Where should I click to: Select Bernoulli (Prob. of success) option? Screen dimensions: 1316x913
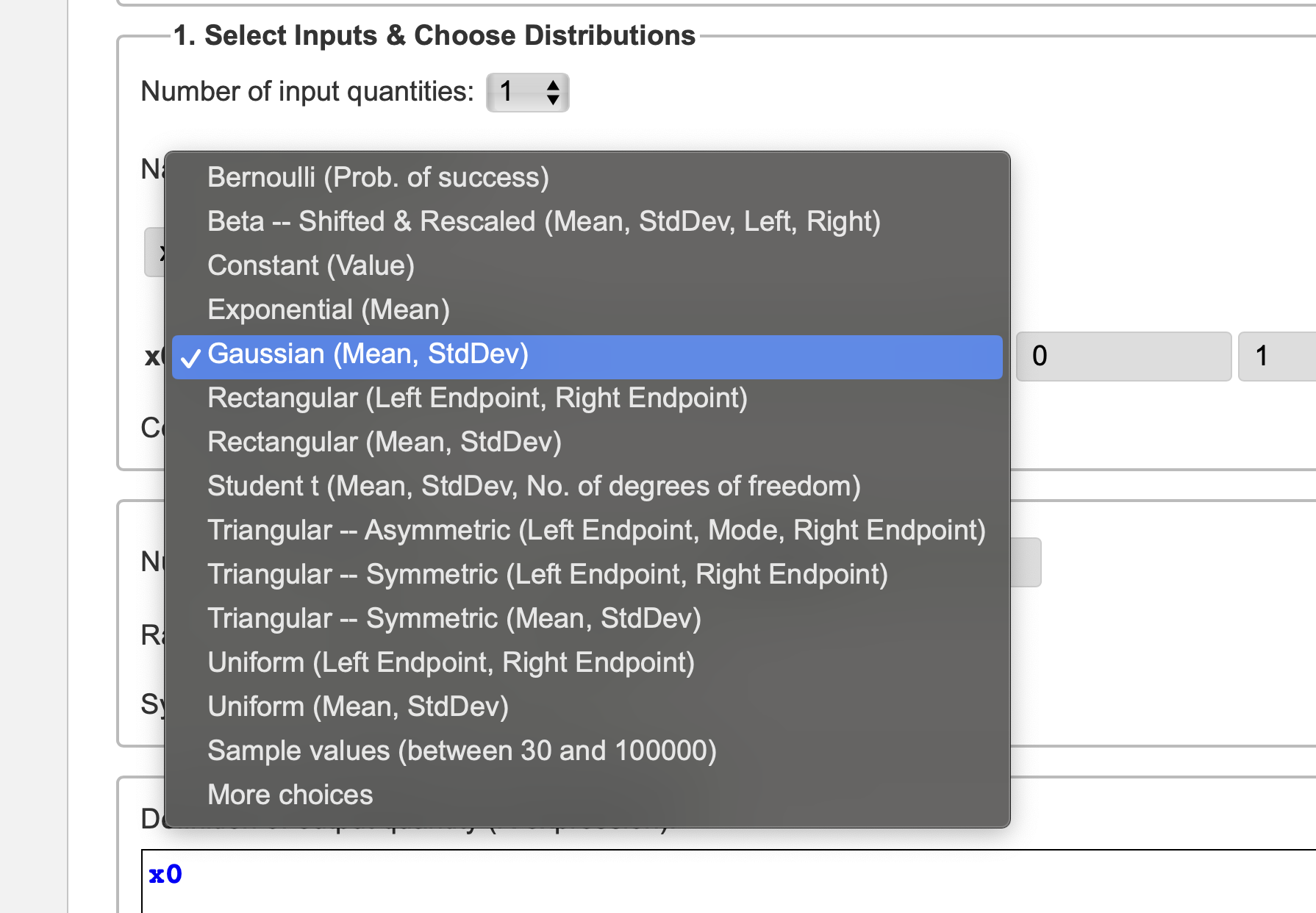click(x=378, y=178)
